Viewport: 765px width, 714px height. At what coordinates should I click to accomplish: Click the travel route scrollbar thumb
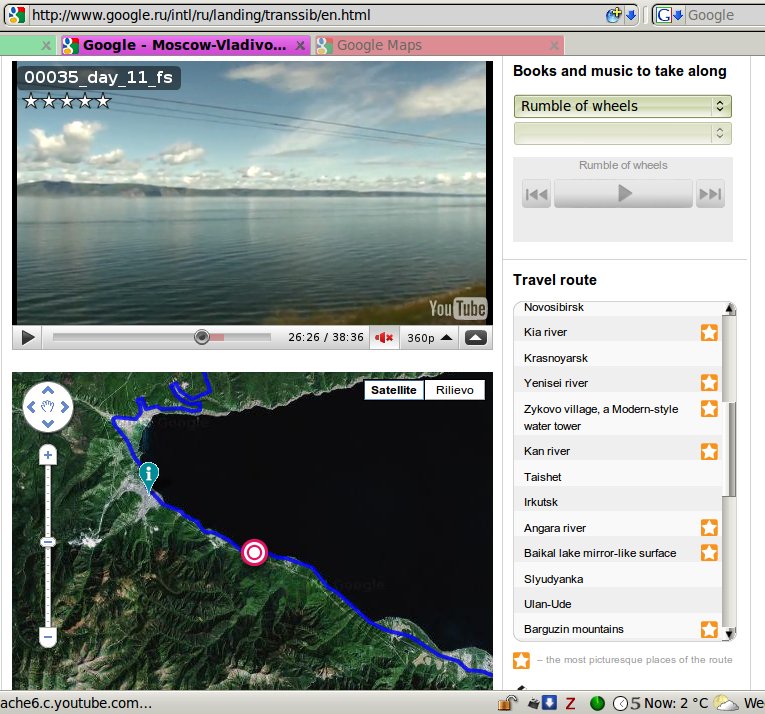point(731,449)
